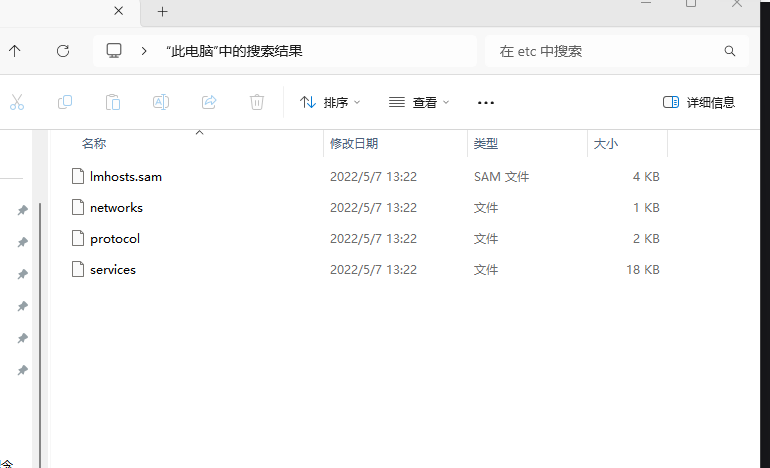
Task: Click the Share icon in toolbar
Action: [209, 102]
